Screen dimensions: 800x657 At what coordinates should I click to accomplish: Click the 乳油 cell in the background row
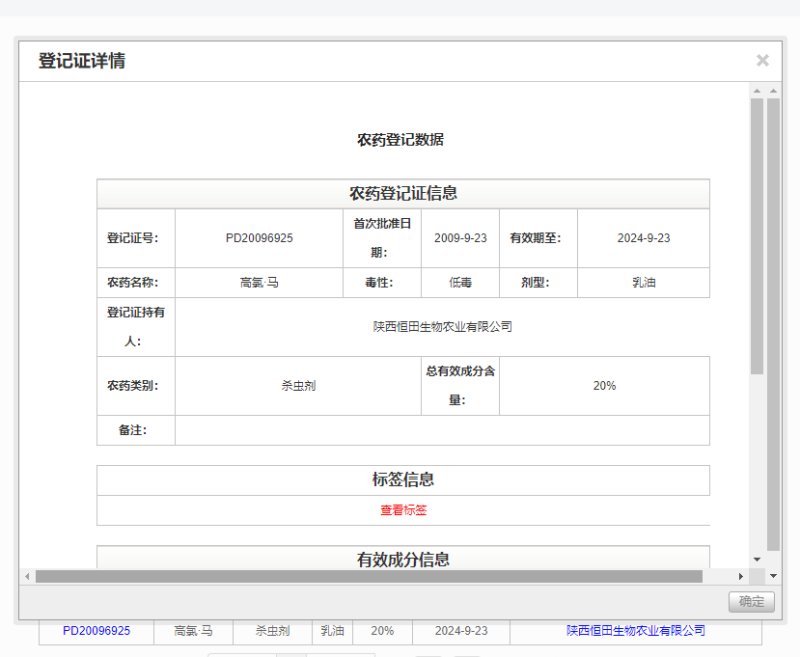click(332, 631)
